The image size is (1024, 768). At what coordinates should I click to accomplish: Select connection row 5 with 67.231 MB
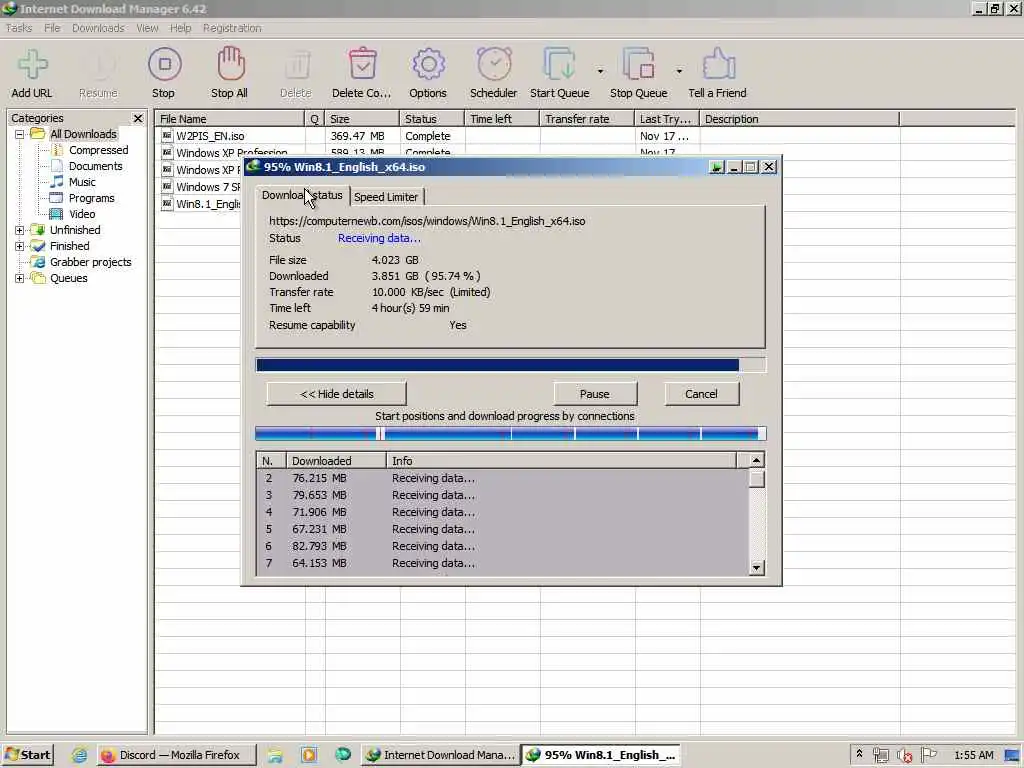[x=503, y=529]
